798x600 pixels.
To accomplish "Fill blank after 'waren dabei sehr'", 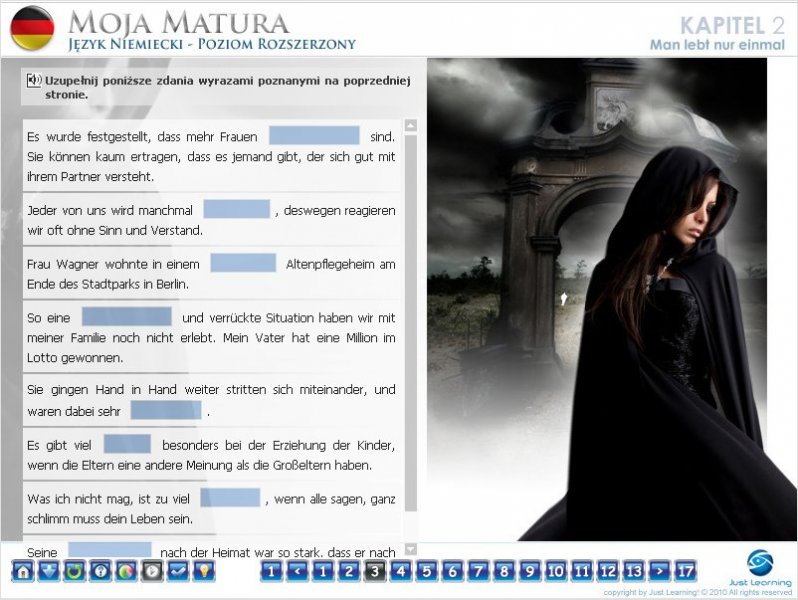I will (x=166, y=410).
